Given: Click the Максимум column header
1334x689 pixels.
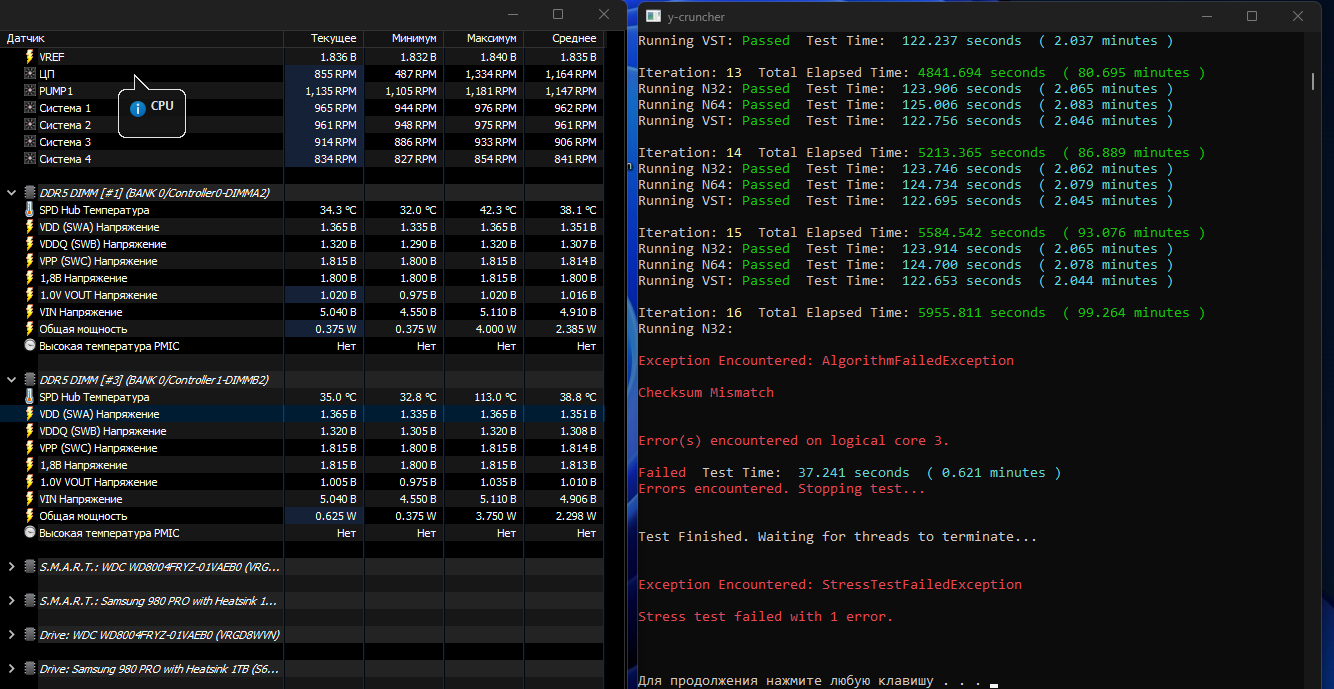Looking at the screenshot, I should coord(484,38).
